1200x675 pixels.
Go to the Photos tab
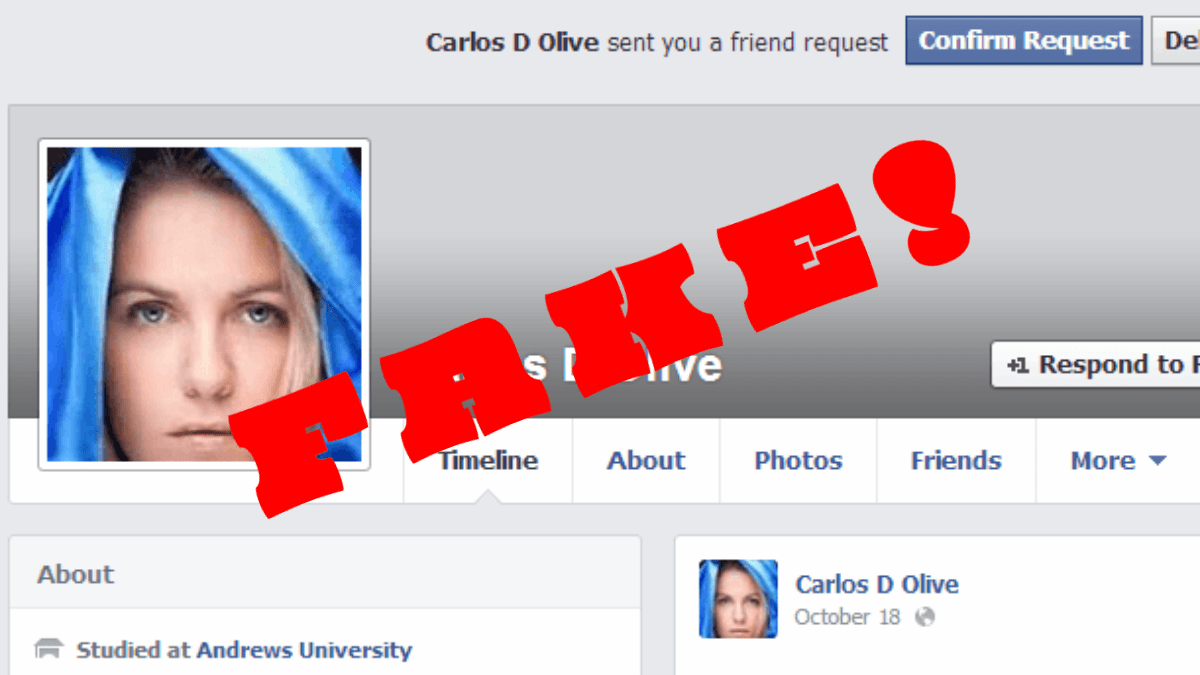click(x=798, y=461)
